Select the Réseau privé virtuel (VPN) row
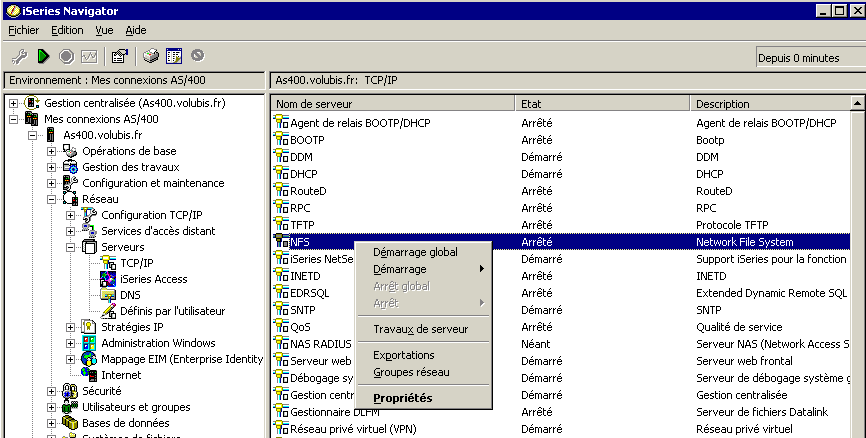The image size is (866, 438). (561, 429)
